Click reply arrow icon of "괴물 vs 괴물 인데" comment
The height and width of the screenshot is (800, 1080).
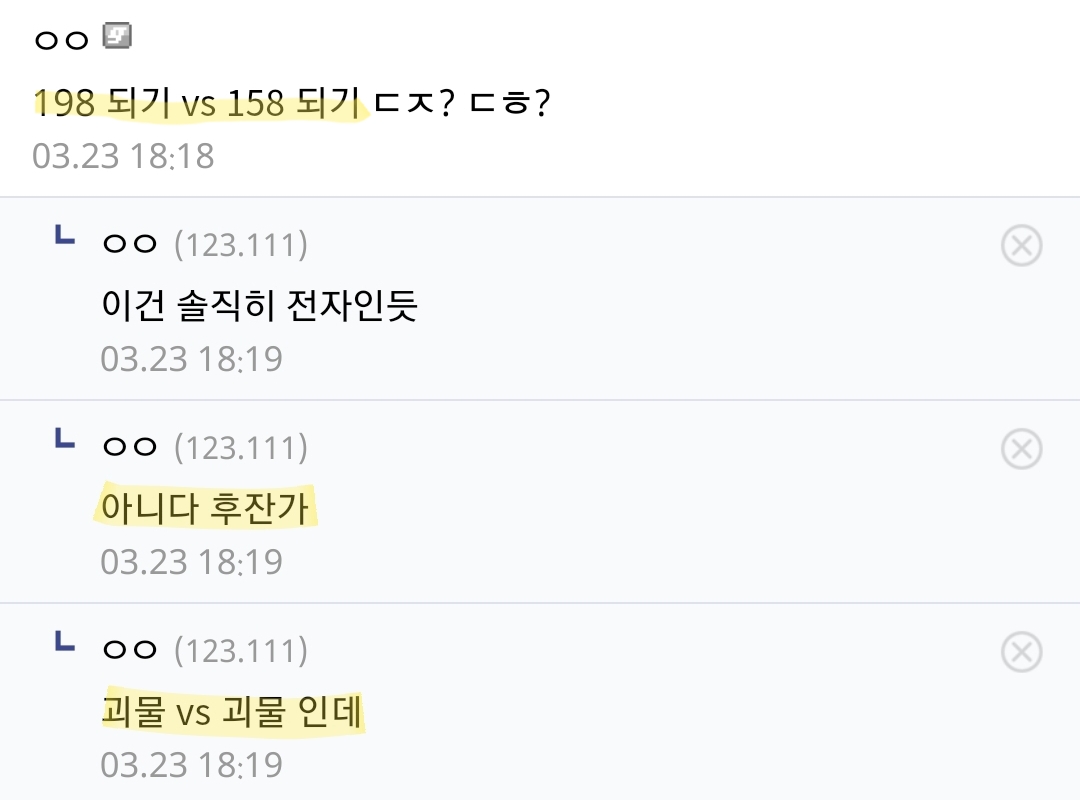(x=64, y=643)
